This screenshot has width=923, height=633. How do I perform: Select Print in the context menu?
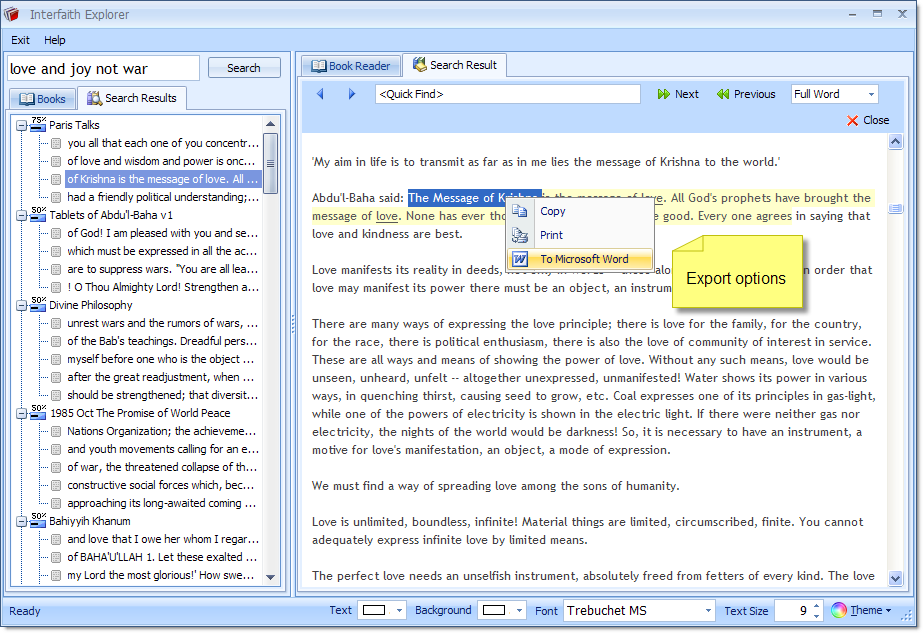point(551,235)
